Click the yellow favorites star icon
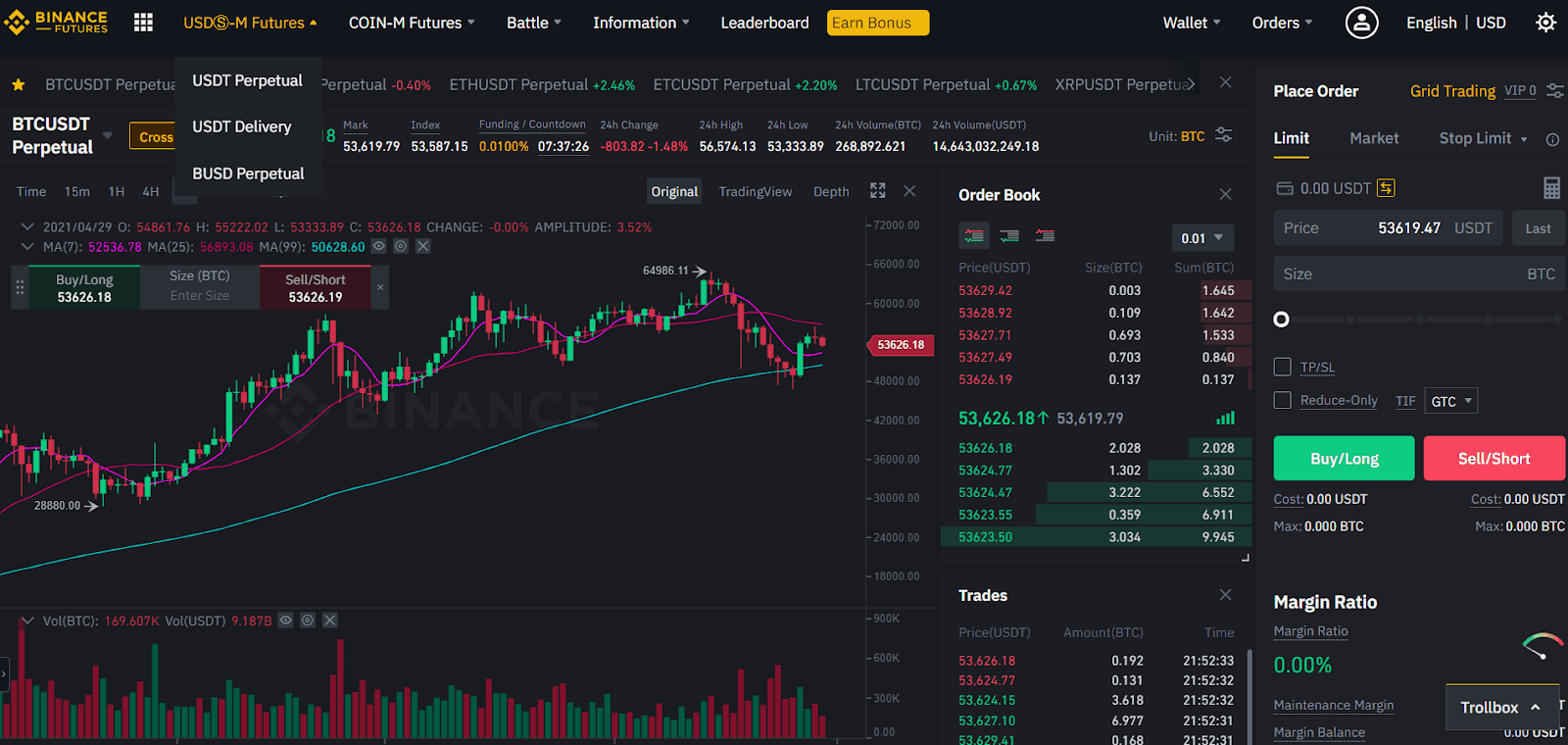The width and height of the screenshot is (1568, 745). pos(19,85)
